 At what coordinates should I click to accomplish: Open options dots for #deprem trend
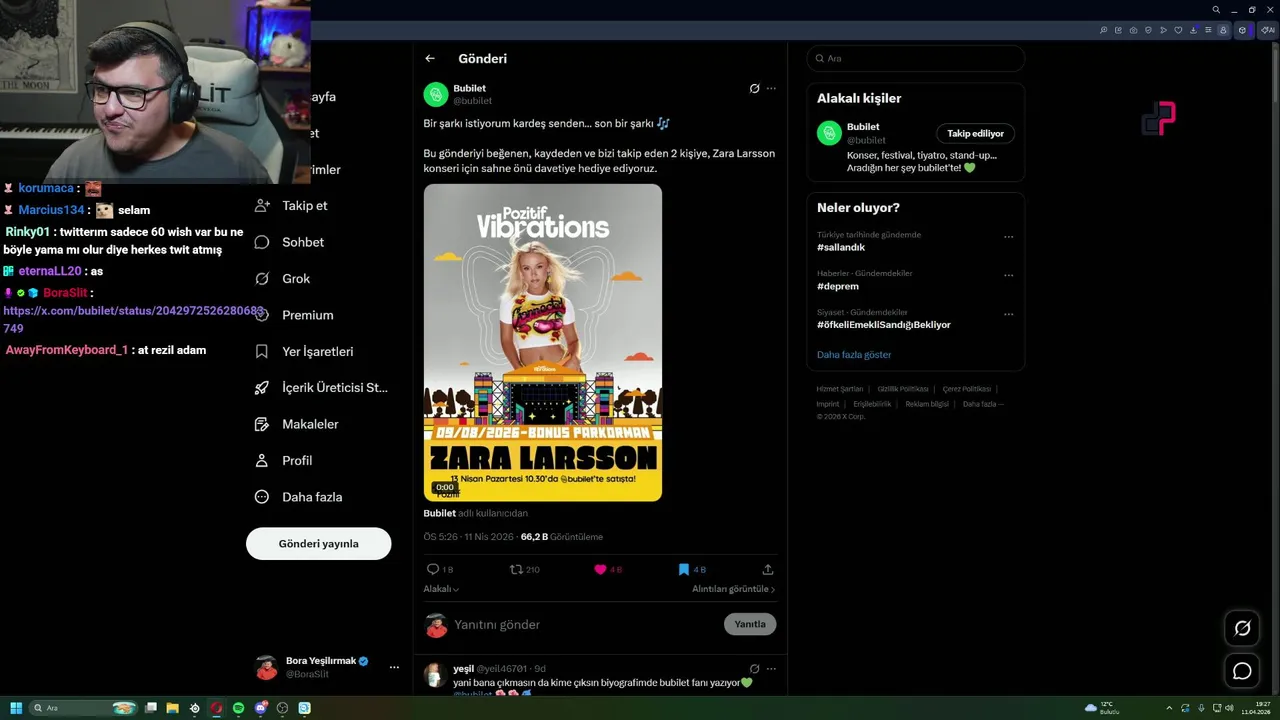1008,275
